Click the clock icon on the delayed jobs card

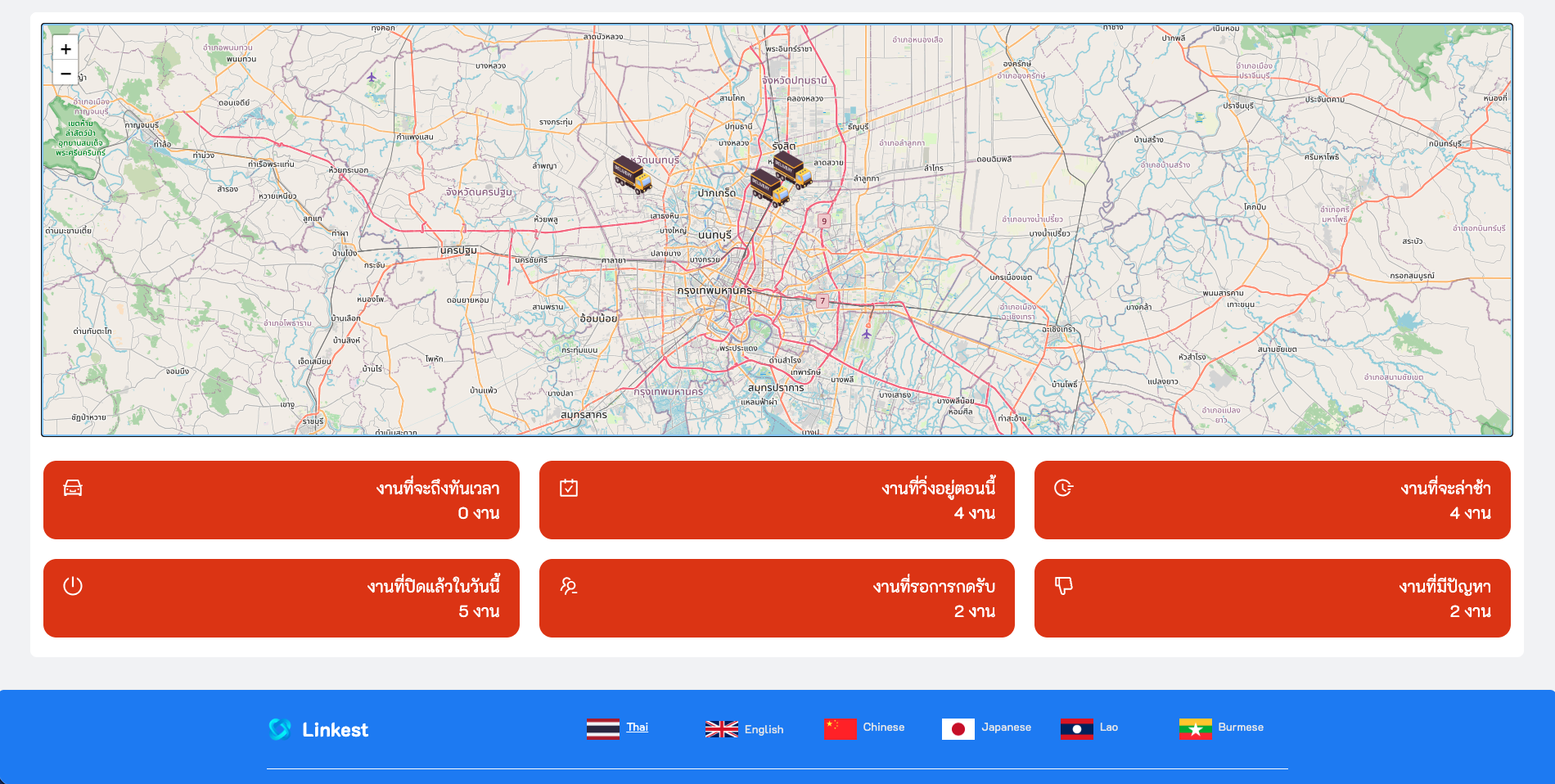click(x=1063, y=488)
